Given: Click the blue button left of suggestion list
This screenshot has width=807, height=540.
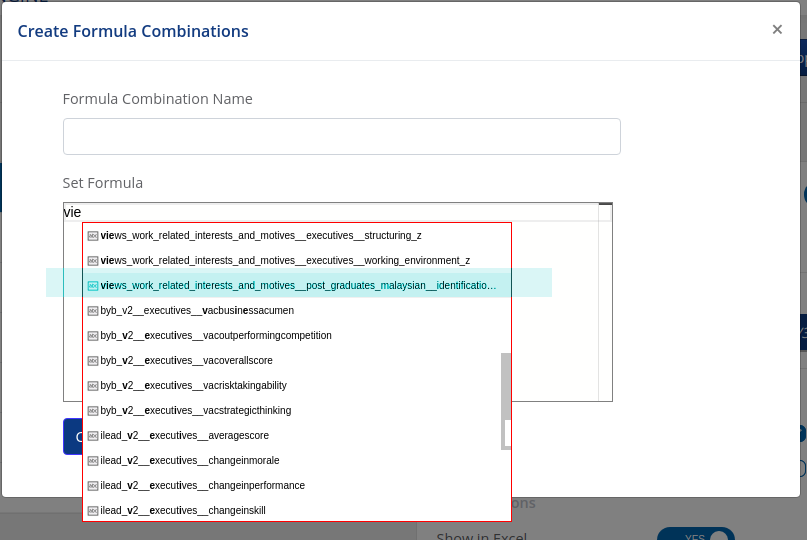Looking at the screenshot, I should click(x=73, y=437).
